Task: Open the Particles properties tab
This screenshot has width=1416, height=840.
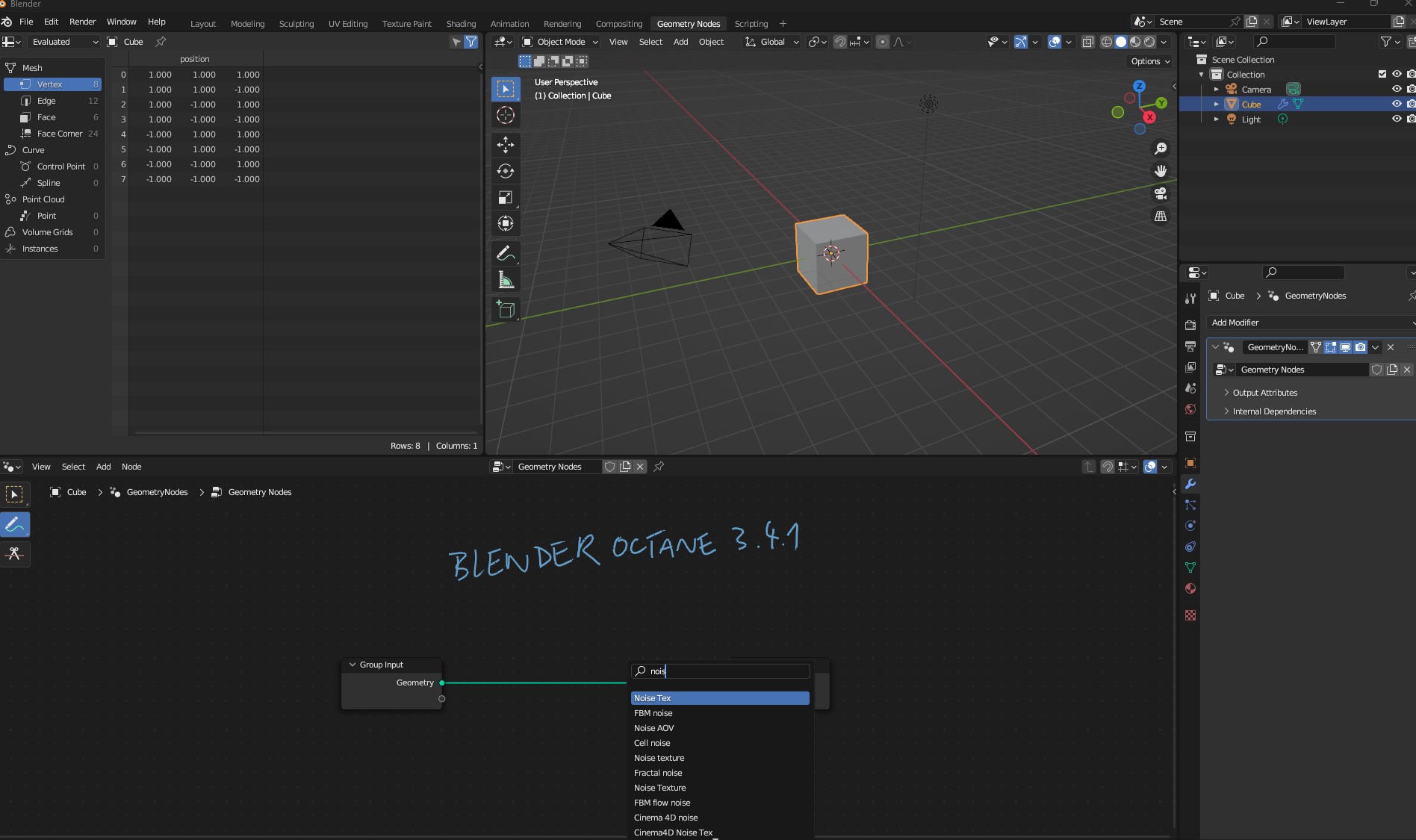Action: coord(1190,505)
